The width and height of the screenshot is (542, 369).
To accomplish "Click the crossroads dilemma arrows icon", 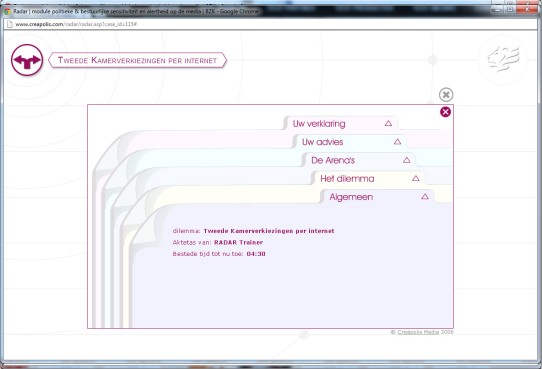I will (x=27, y=60).
